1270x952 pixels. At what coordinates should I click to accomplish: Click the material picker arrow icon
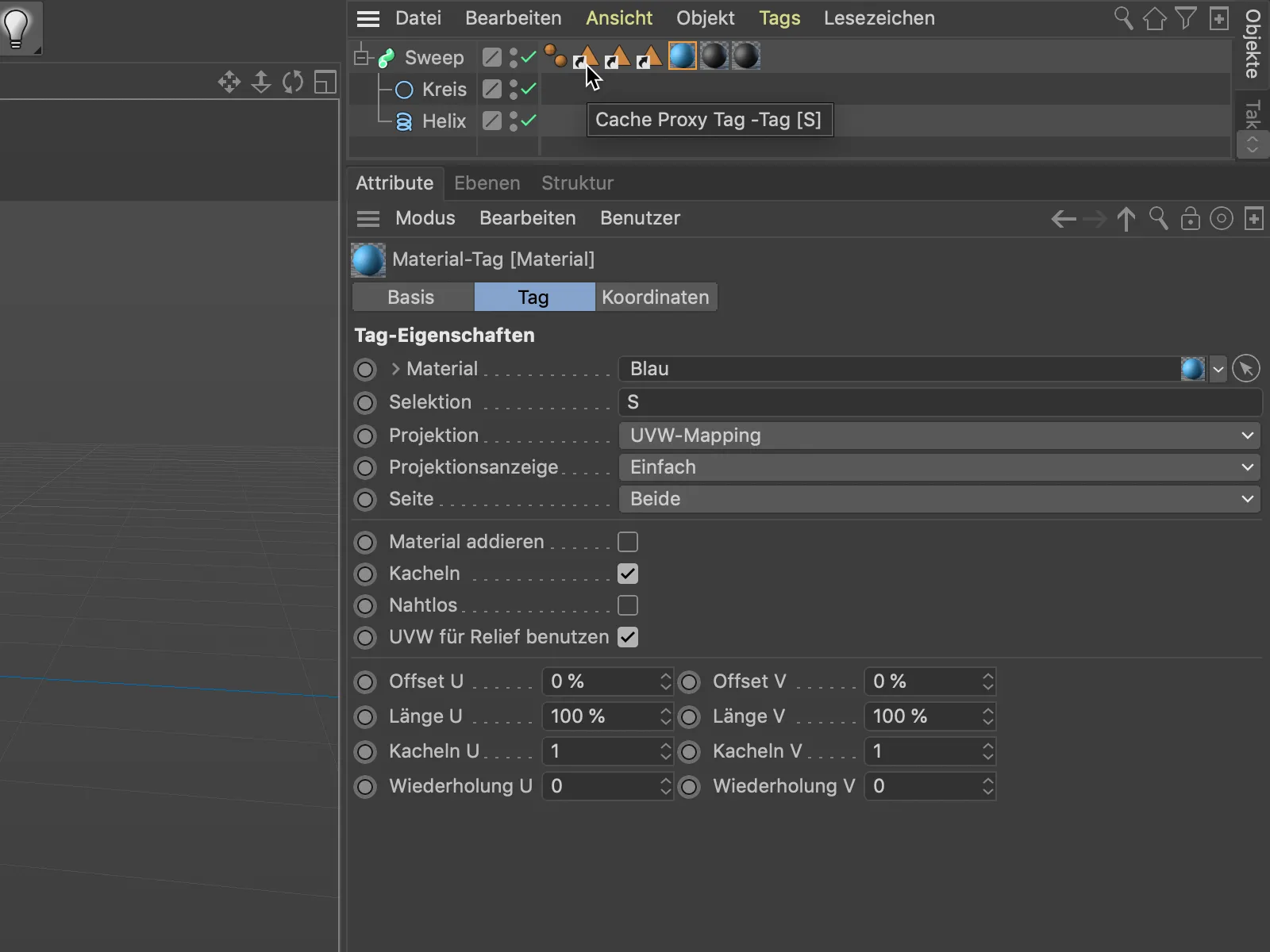[x=1246, y=369]
